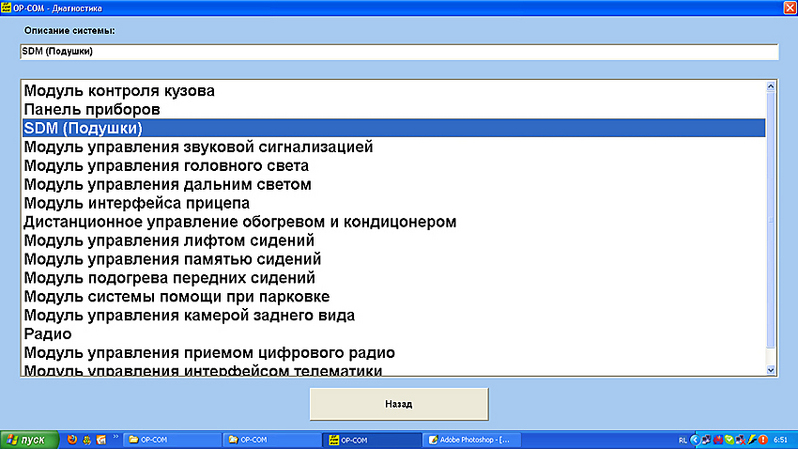Screen dimensions: 798x449
Task: Pick 'Дистанционное управление обогревом и кондиционером'
Action: tap(394, 222)
